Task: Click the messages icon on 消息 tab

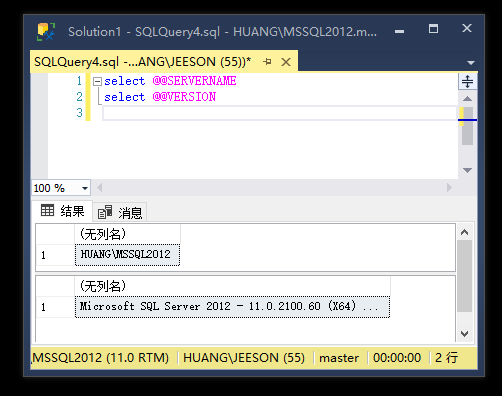Action: pyautogui.click(x=105, y=212)
